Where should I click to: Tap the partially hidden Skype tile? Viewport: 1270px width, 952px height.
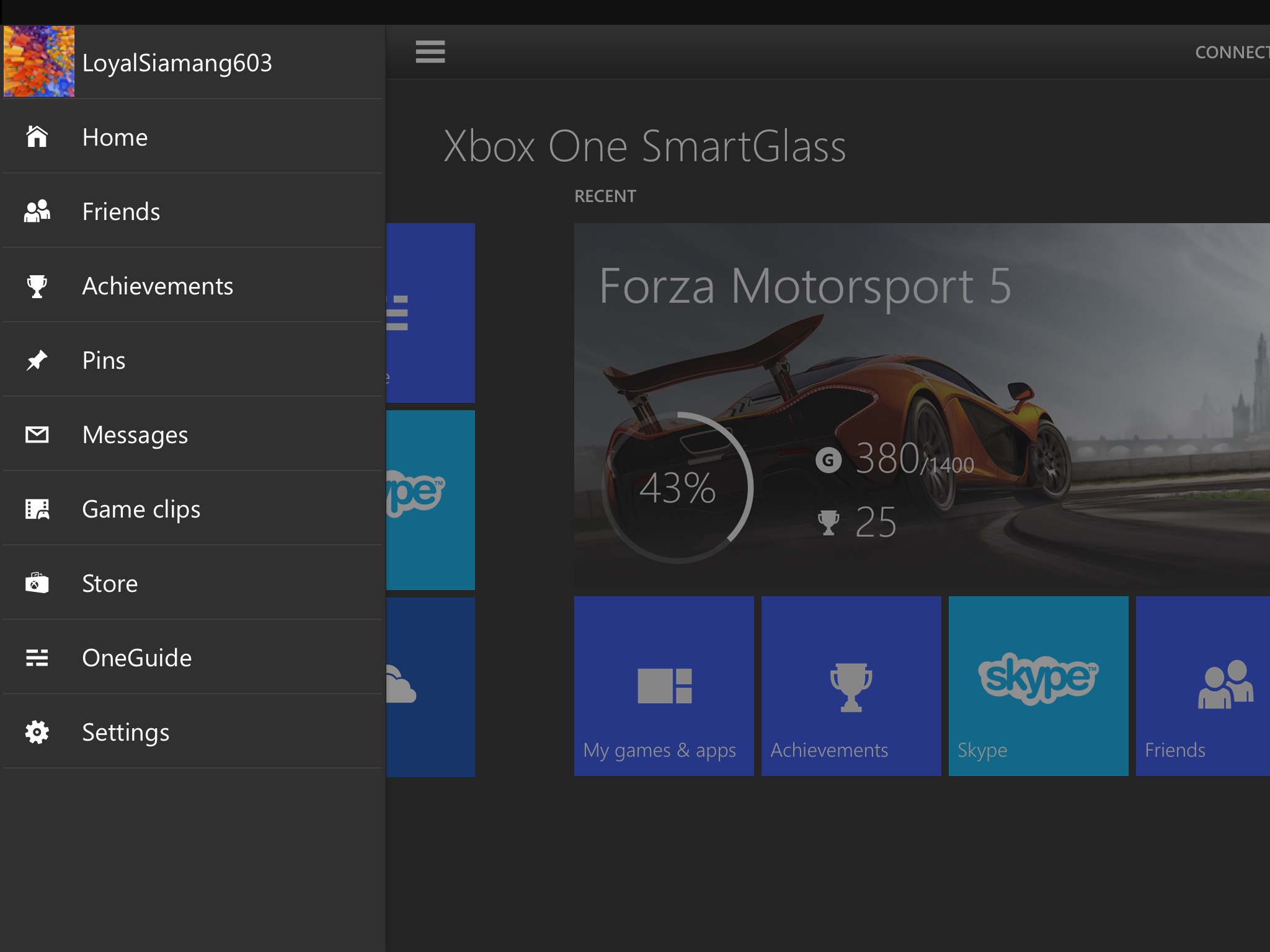tap(430, 500)
